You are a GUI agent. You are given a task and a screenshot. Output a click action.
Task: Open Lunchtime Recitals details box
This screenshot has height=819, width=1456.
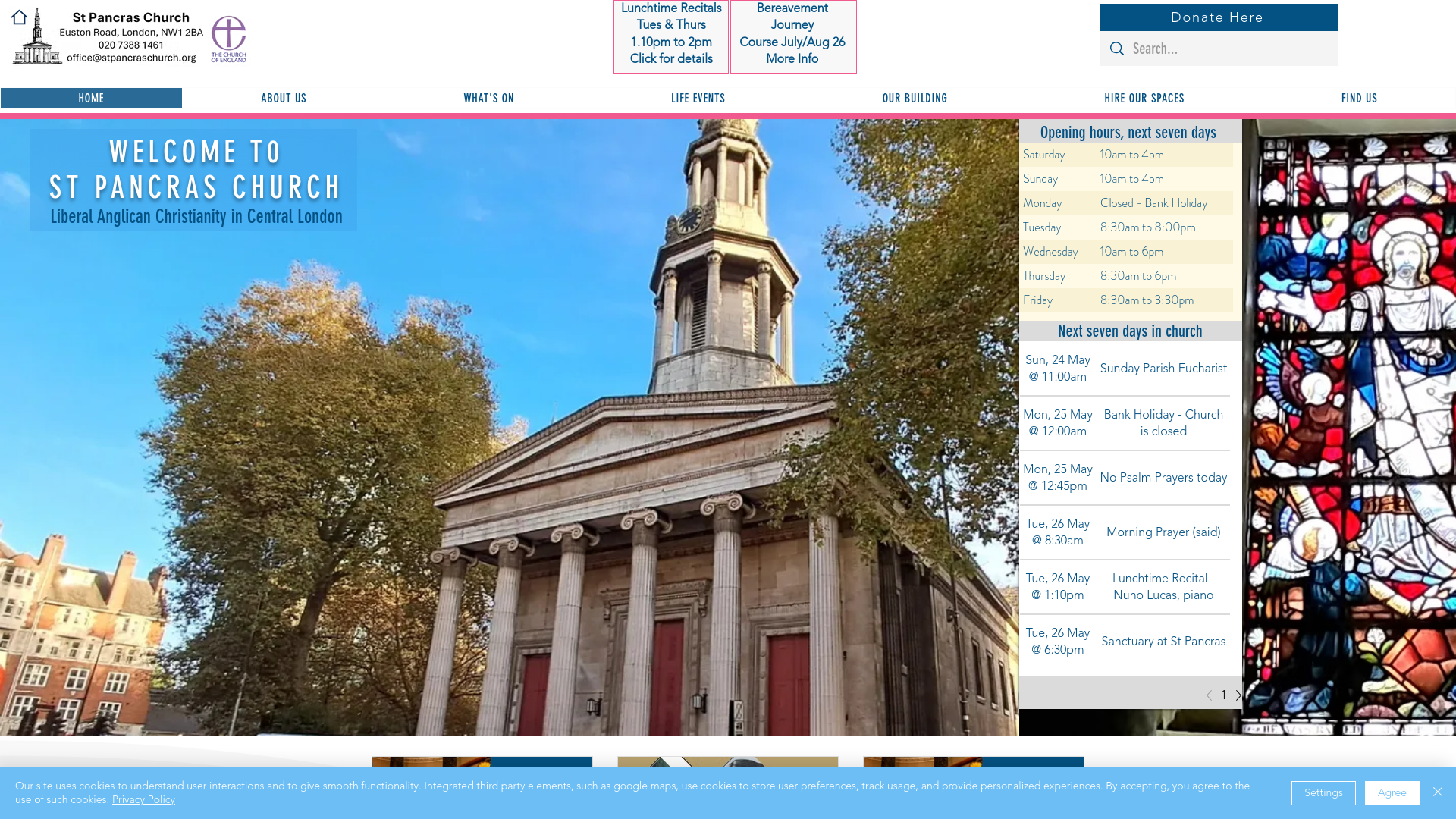(x=671, y=36)
